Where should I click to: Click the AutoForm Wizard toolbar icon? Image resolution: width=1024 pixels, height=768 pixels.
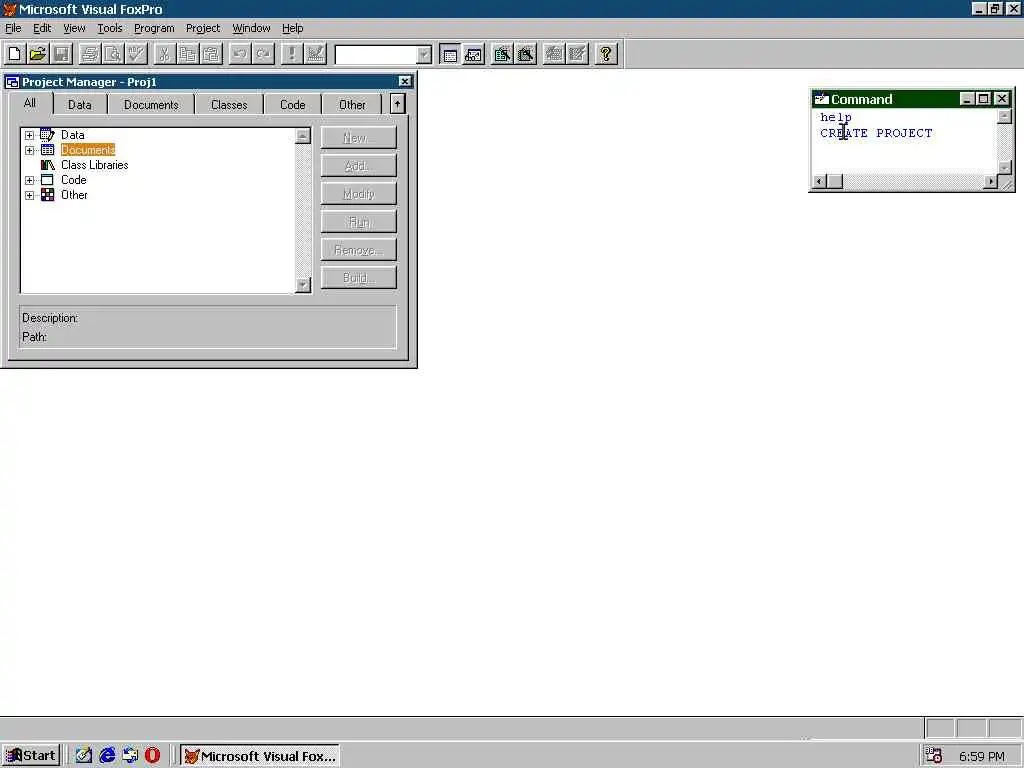[x=554, y=54]
